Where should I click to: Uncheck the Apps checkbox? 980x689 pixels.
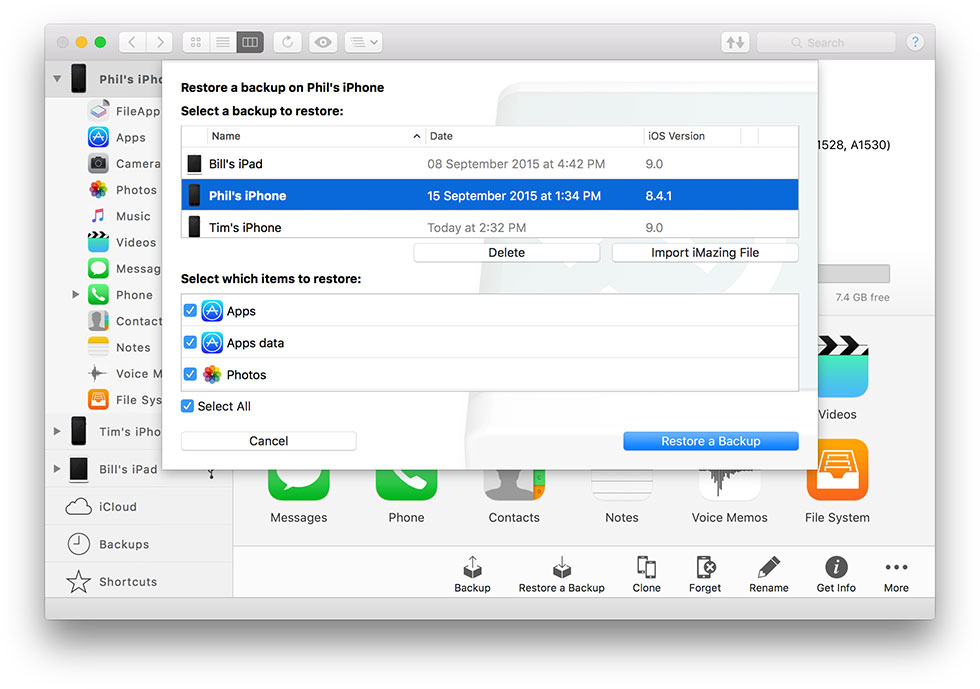(x=189, y=311)
